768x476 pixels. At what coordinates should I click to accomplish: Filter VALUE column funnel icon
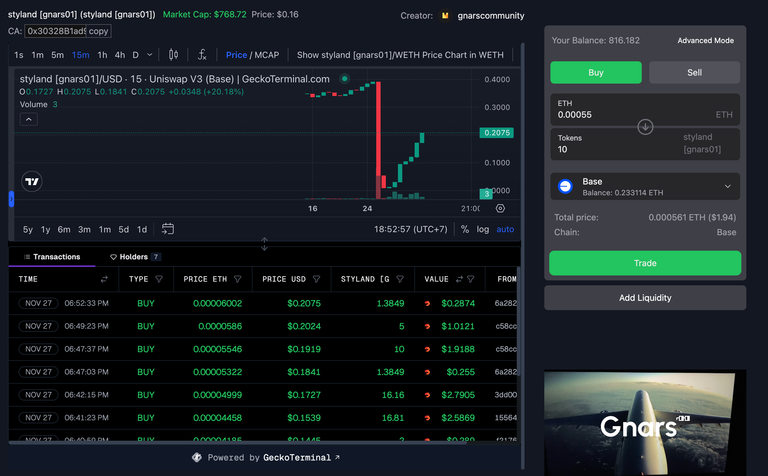point(471,279)
